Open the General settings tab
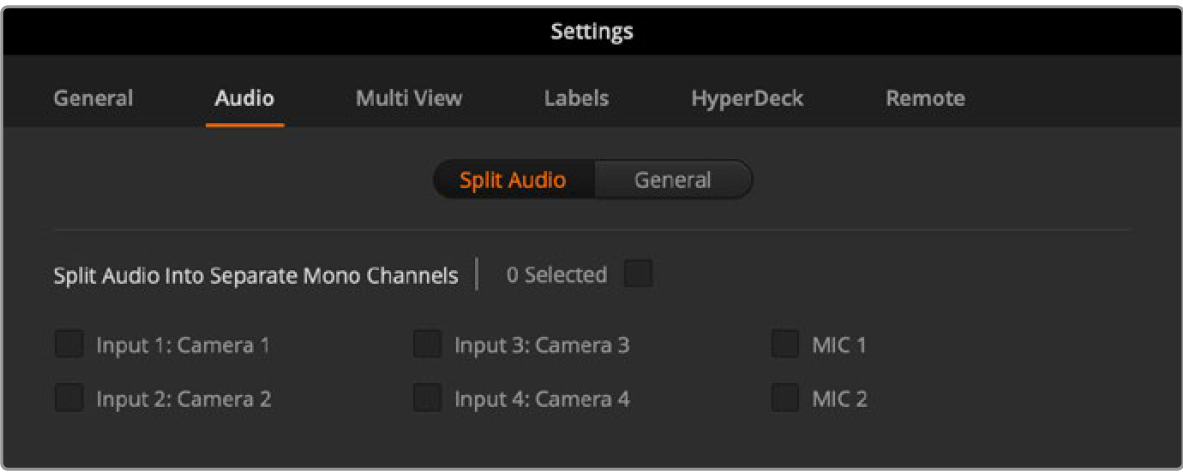1183x475 pixels. (x=93, y=98)
